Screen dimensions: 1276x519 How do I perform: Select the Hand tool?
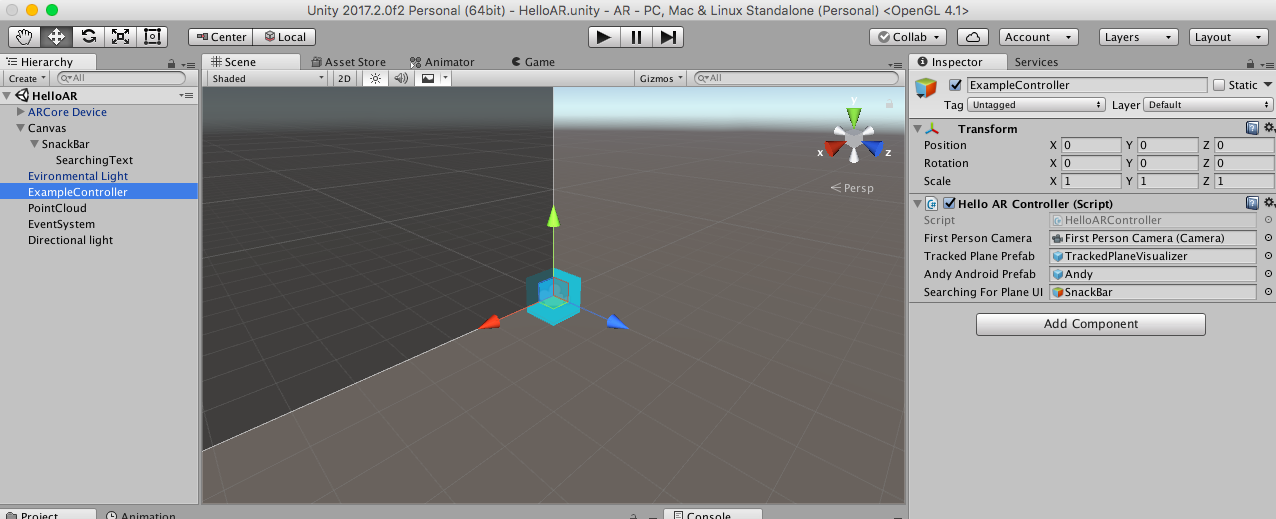(x=24, y=37)
